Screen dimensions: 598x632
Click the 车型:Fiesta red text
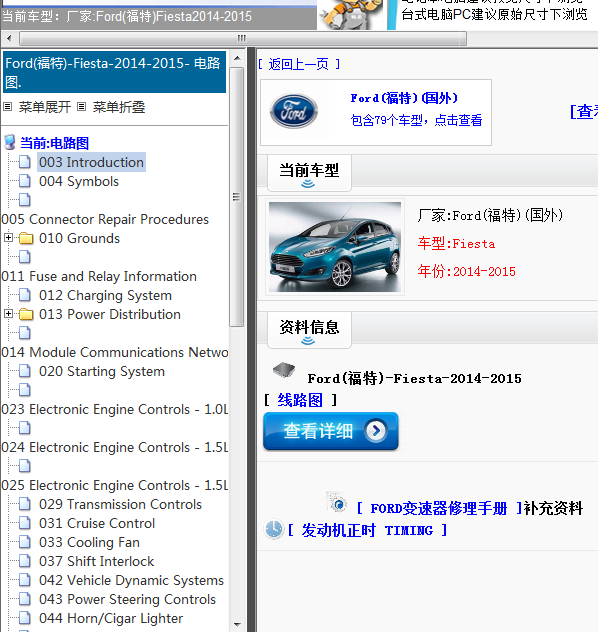[456, 243]
